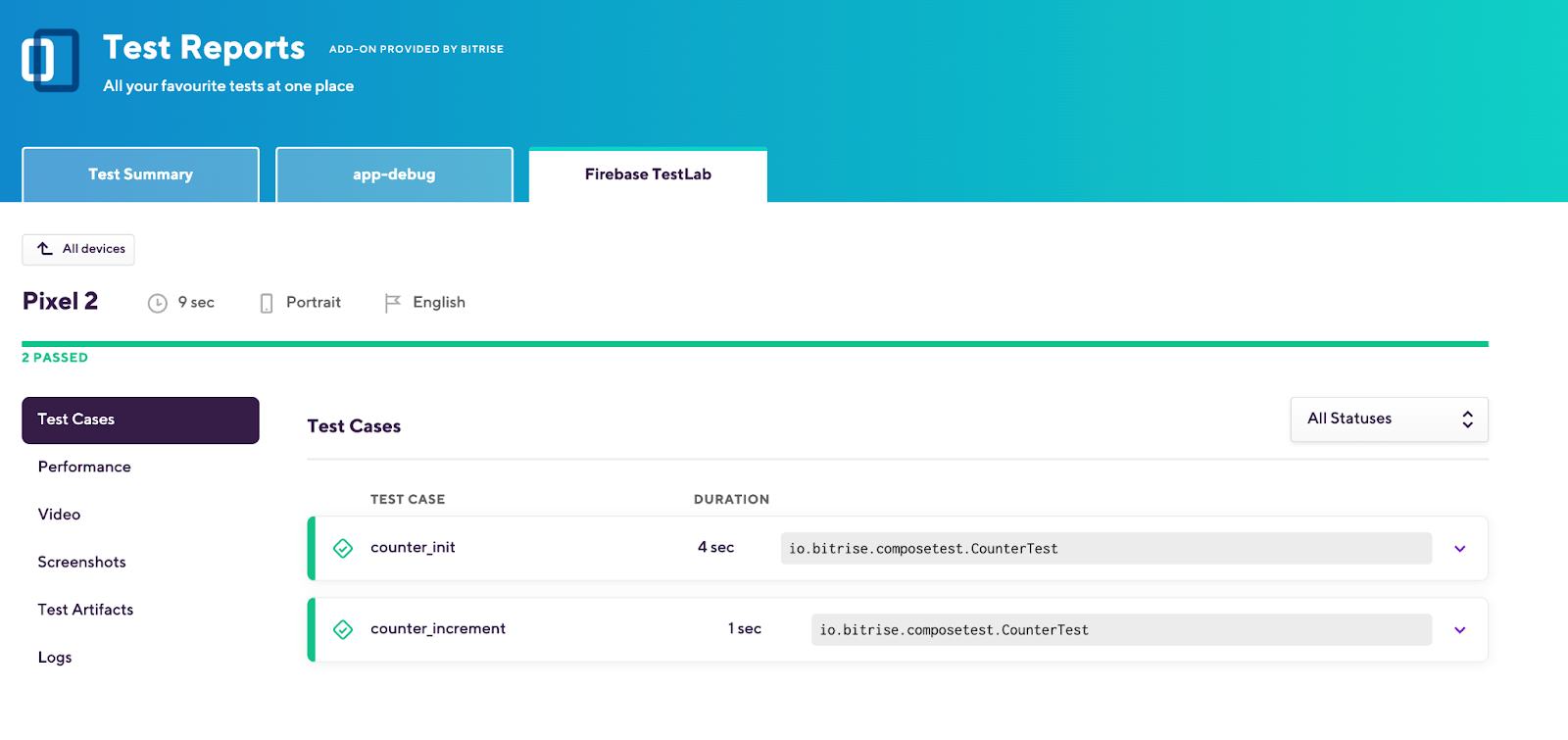
Task: Click the Portrait orientation label
Action: (x=314, y=303)
